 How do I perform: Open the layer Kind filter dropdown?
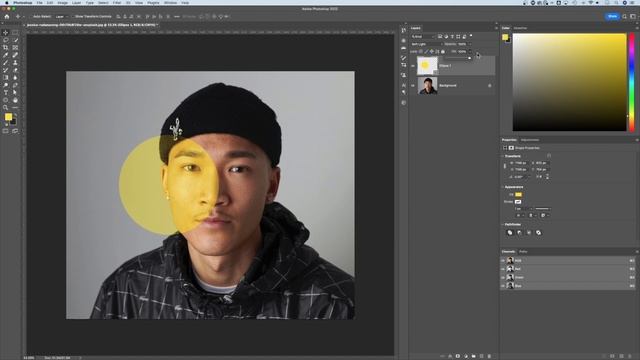point(423,36)
